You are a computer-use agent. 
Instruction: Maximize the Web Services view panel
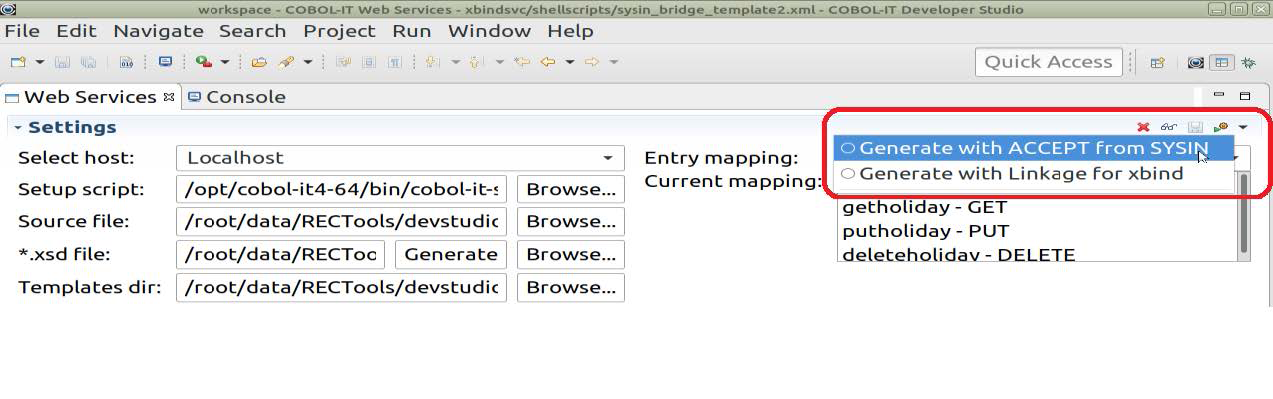click(x=1245, y=95)
